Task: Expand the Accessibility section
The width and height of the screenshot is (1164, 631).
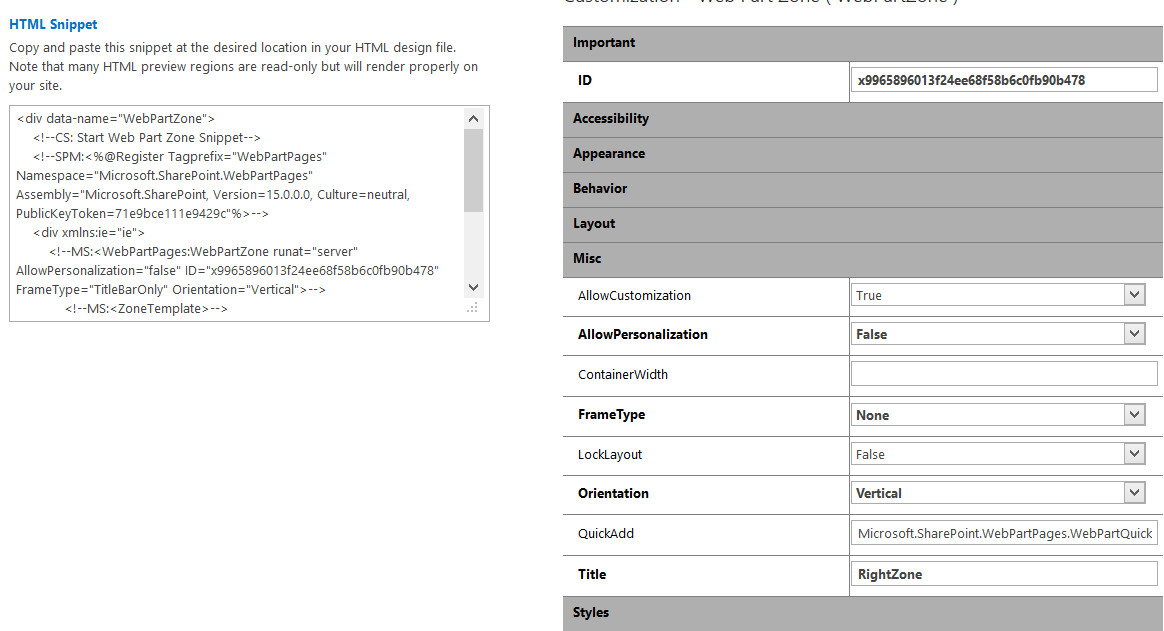Action: point(860,118)
